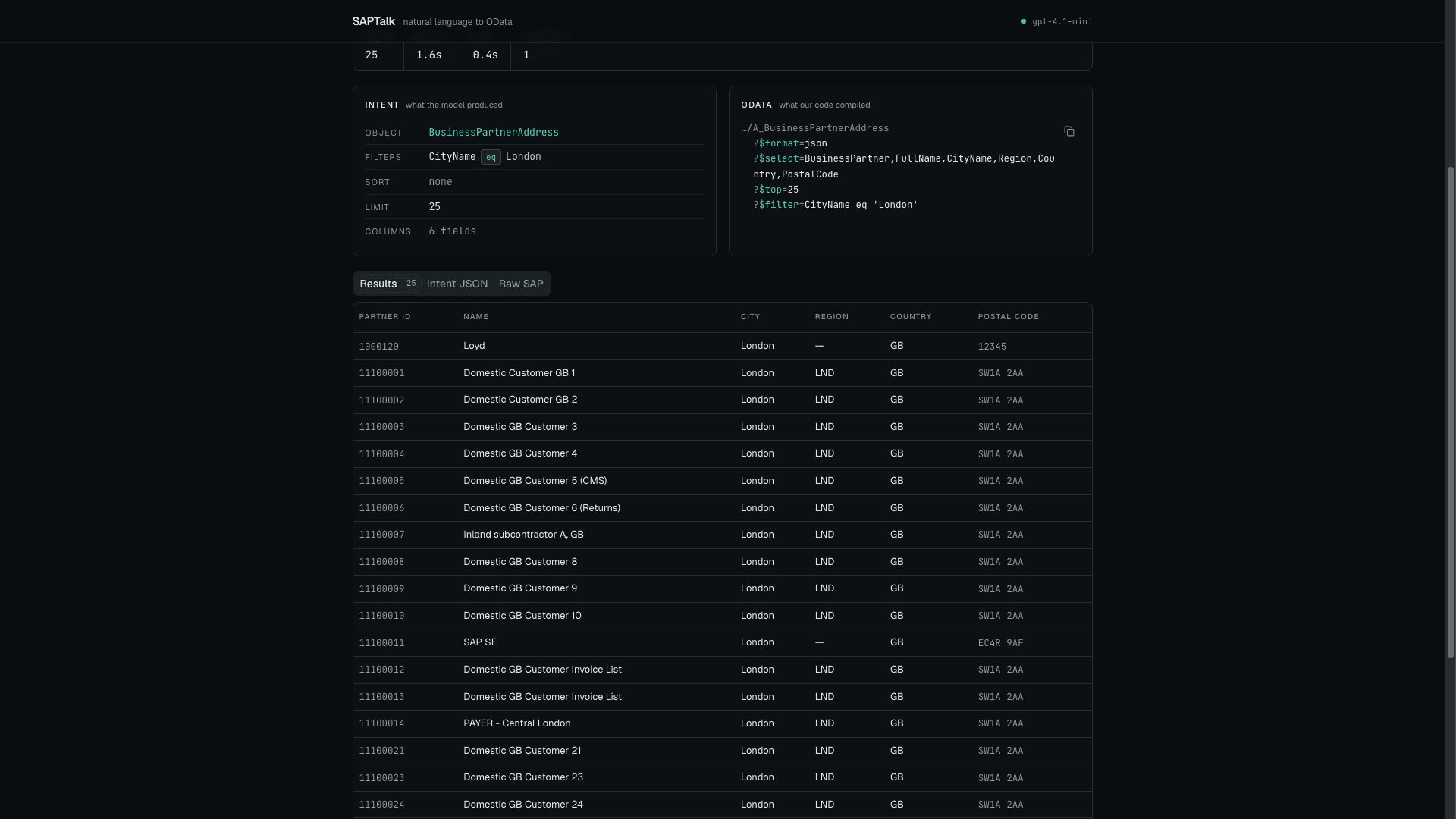Click Domestic GB Customer 6 (Returns)
Screen dimensions: 1456x819
click(x=541, y=508)
